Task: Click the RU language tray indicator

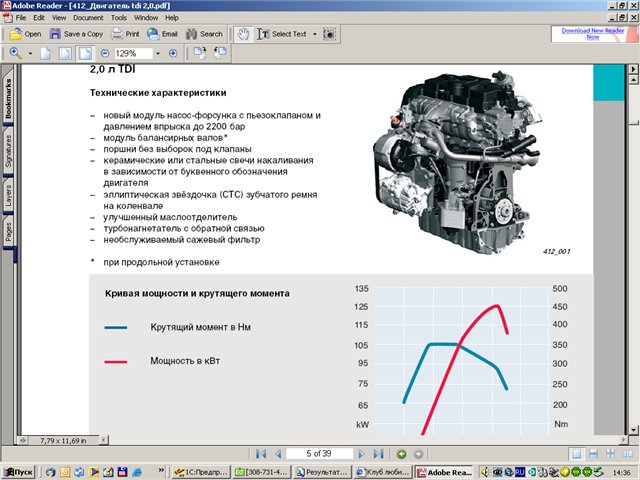Action: coord(520,472)
